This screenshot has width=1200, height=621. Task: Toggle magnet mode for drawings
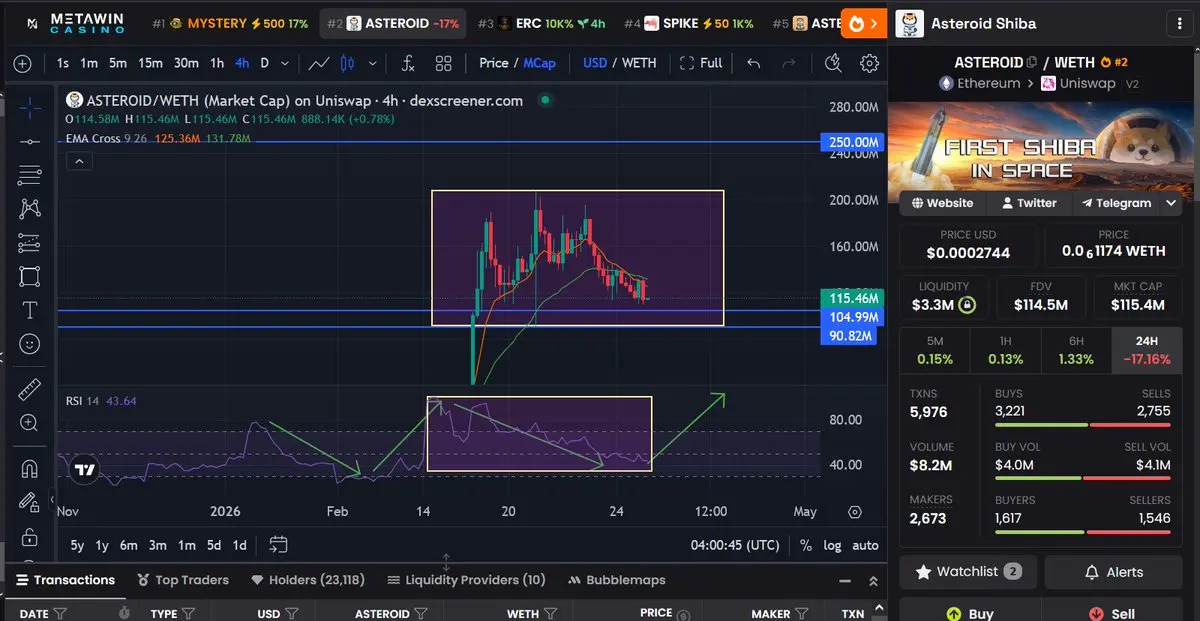pyautogui.click(x=30, y=468)
